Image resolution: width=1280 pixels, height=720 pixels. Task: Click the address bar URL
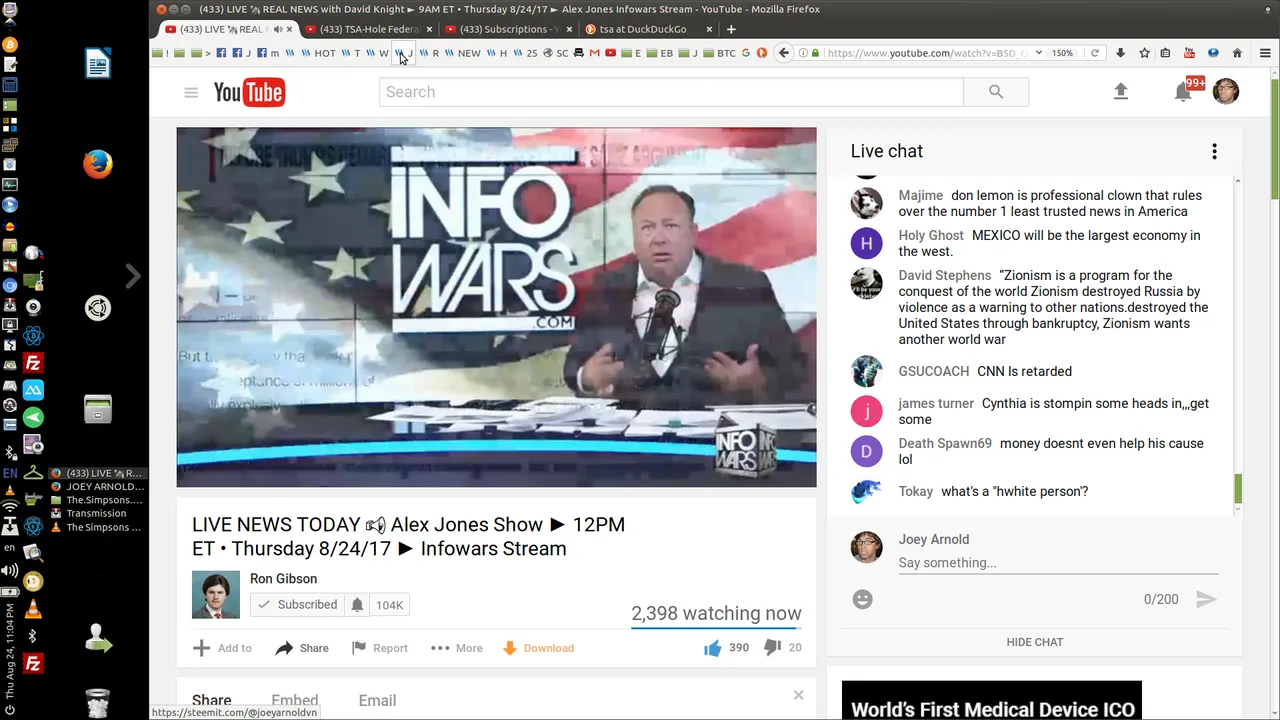pyautogui.click(x=926, y=53)
